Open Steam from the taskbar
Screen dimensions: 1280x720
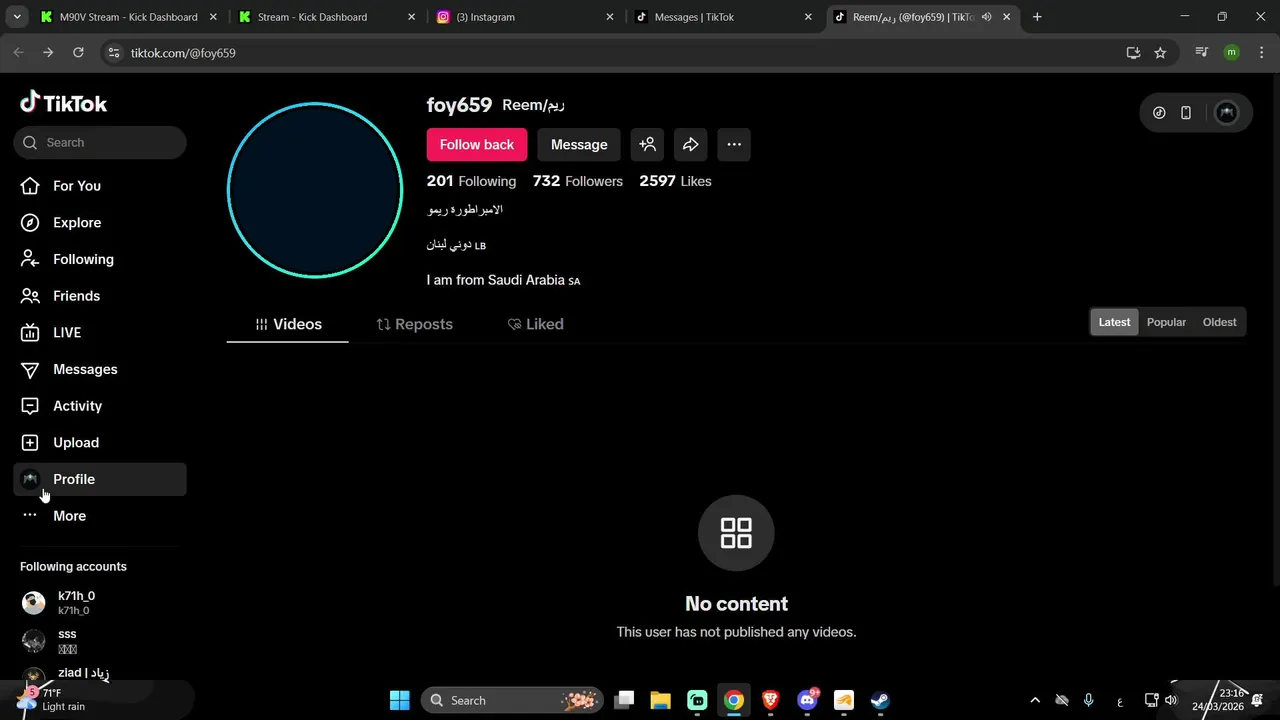(880, 700)
